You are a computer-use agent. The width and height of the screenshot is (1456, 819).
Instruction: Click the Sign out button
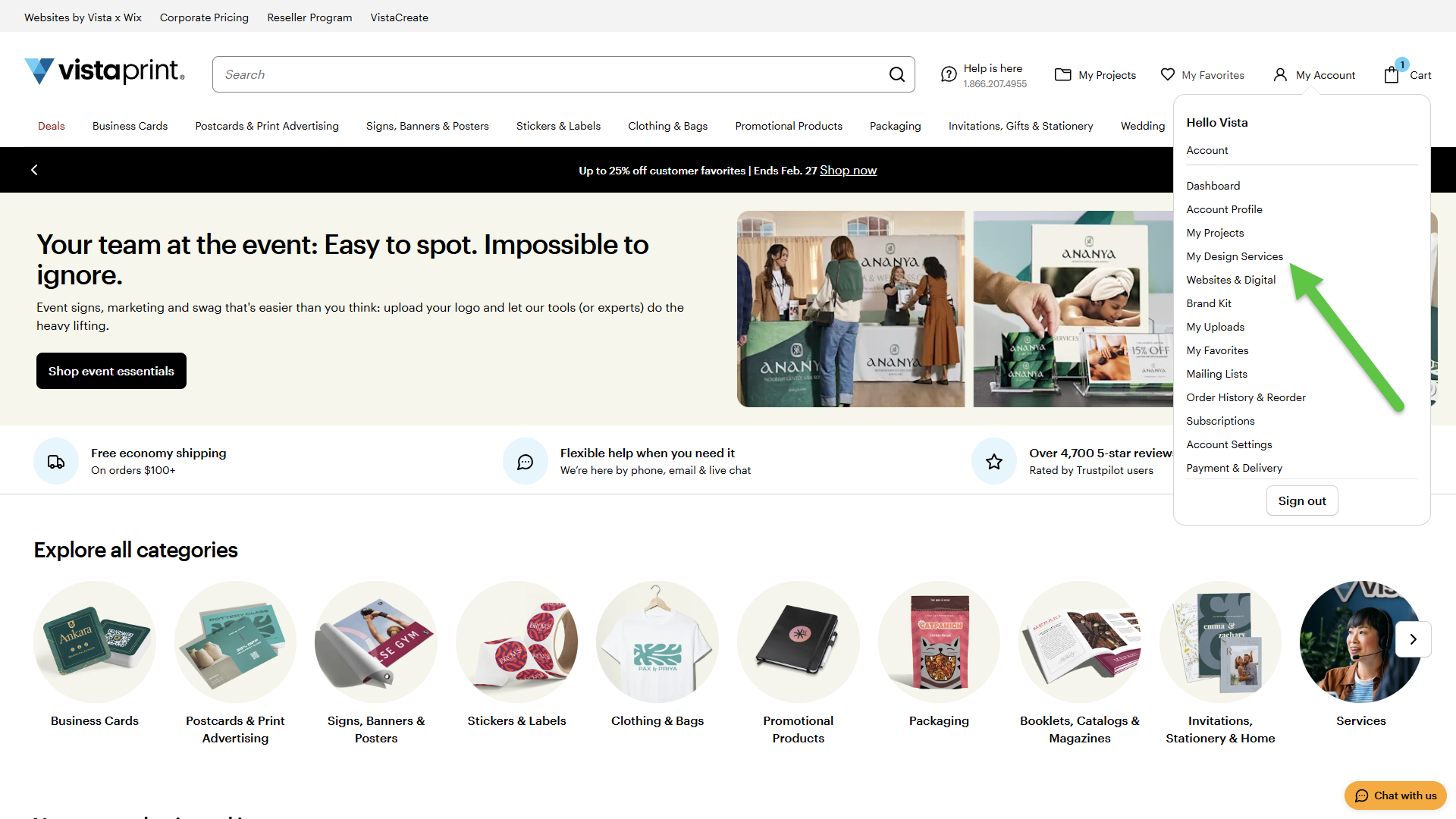click(x=1302, y=500)
